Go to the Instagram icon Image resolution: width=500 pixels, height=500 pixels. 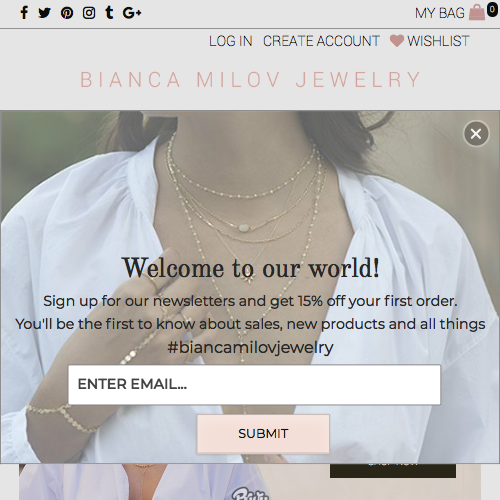click(x=89, y=13)
